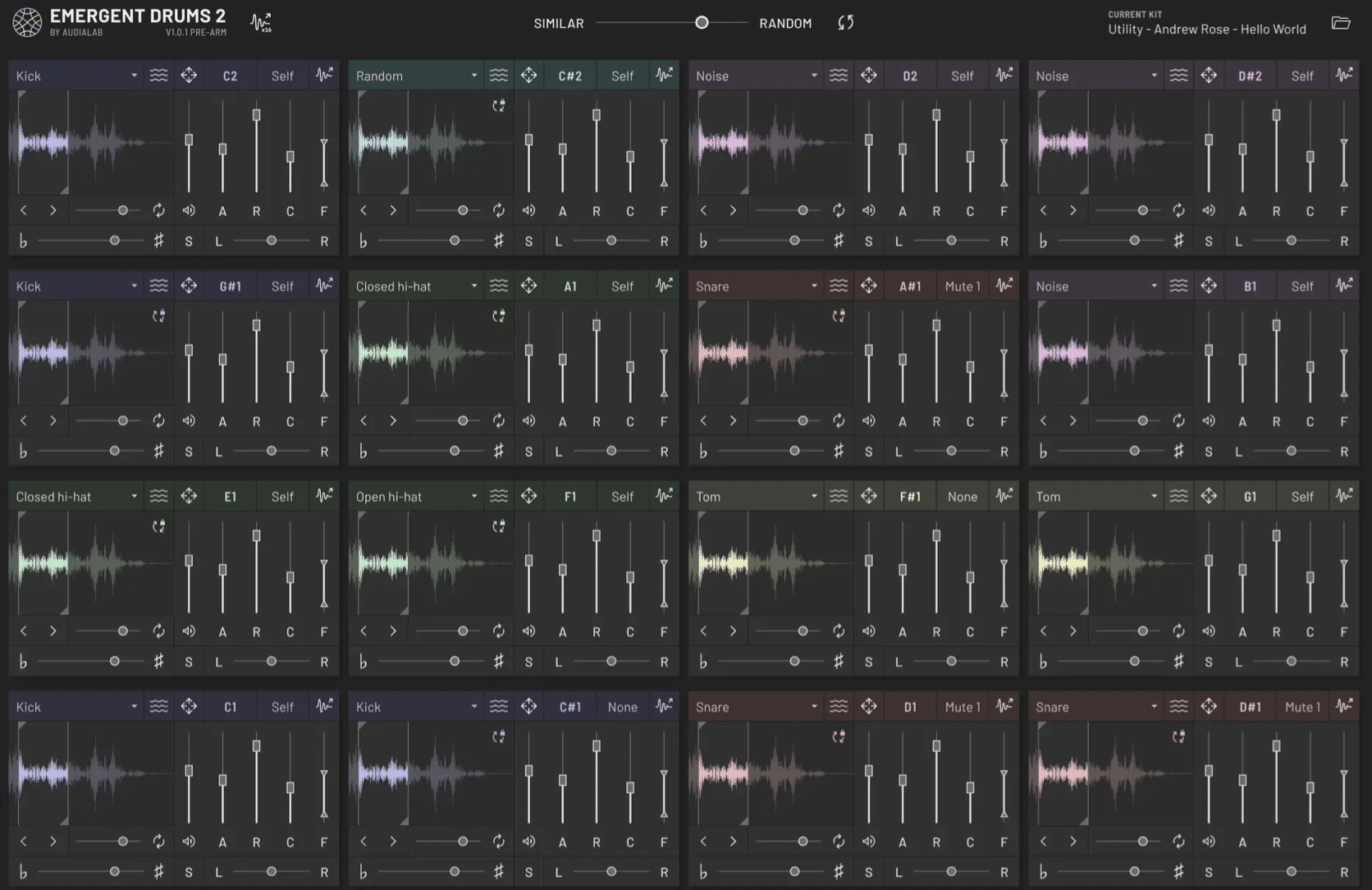
Task: Click the speaker icon on the C#2 Random pad
Action: coord(529,211)
